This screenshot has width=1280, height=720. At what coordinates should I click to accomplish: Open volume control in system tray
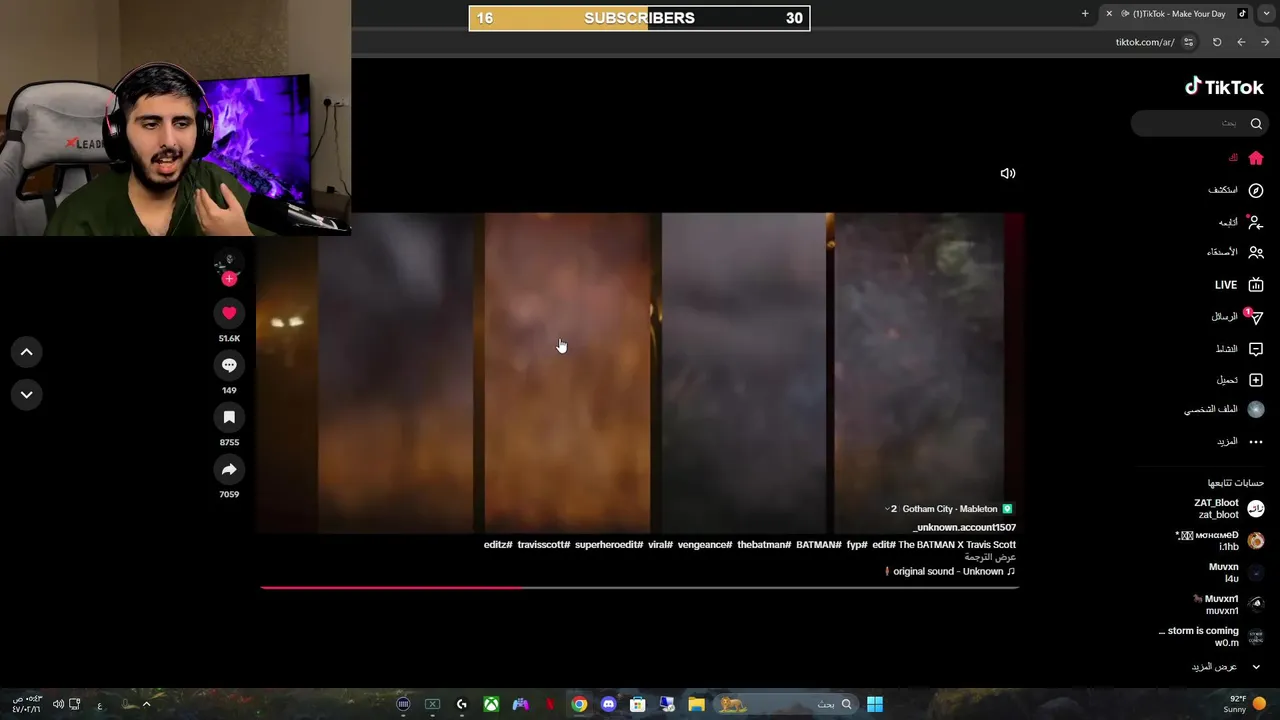click(x=58, y=704)
